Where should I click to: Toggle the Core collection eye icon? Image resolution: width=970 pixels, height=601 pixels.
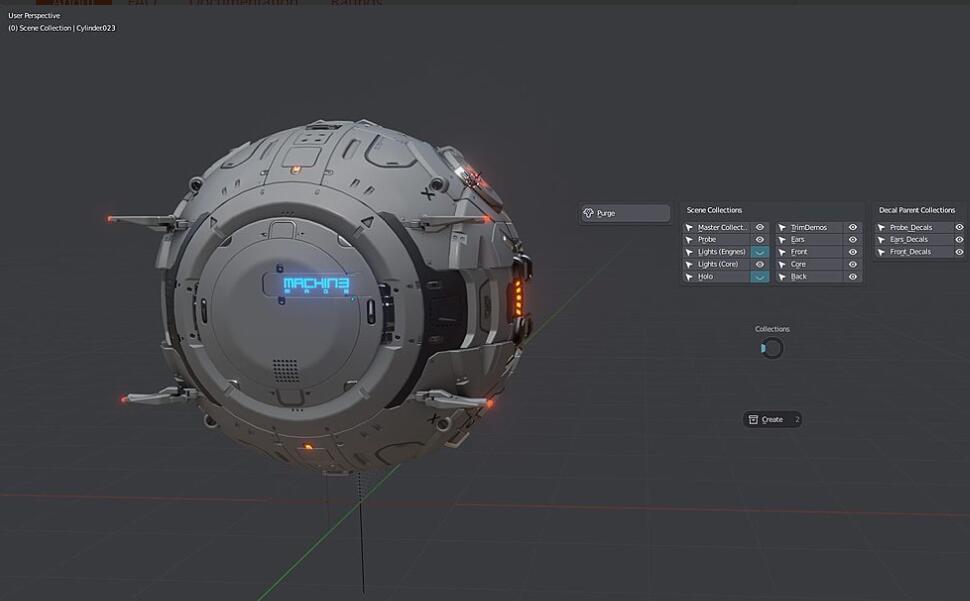(852, 264)
